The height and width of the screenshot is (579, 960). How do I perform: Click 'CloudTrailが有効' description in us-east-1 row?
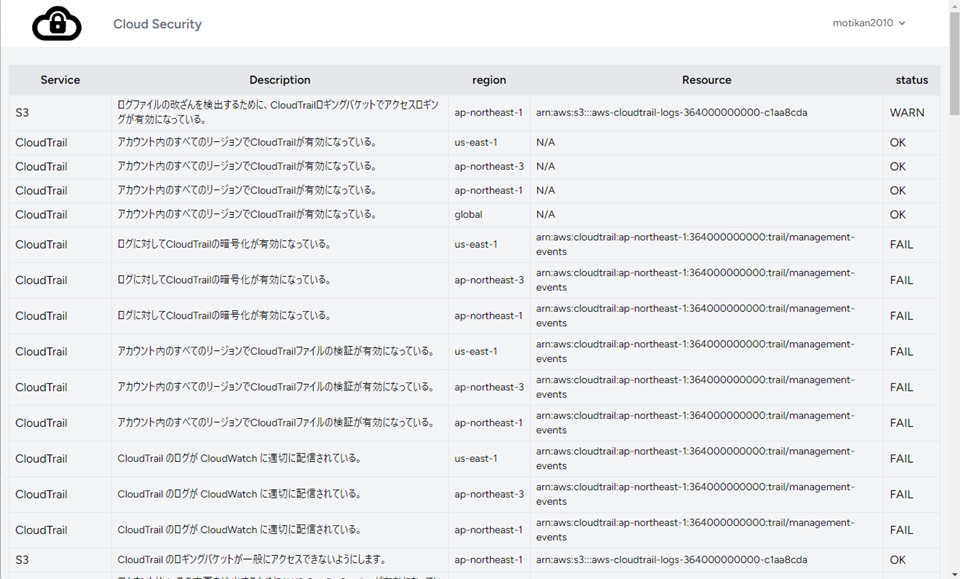click(x=247, y=142)
